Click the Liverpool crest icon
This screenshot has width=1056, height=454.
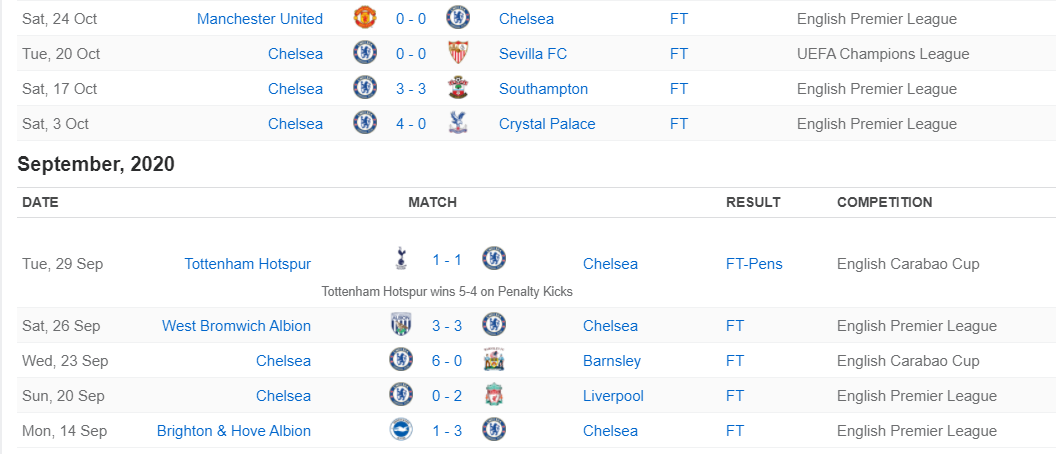point(493,395)
